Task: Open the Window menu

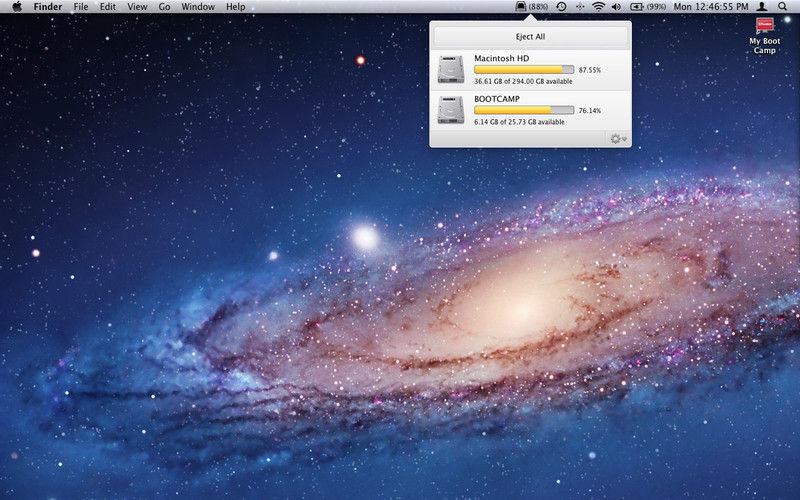Action: (x=198, y=7)
